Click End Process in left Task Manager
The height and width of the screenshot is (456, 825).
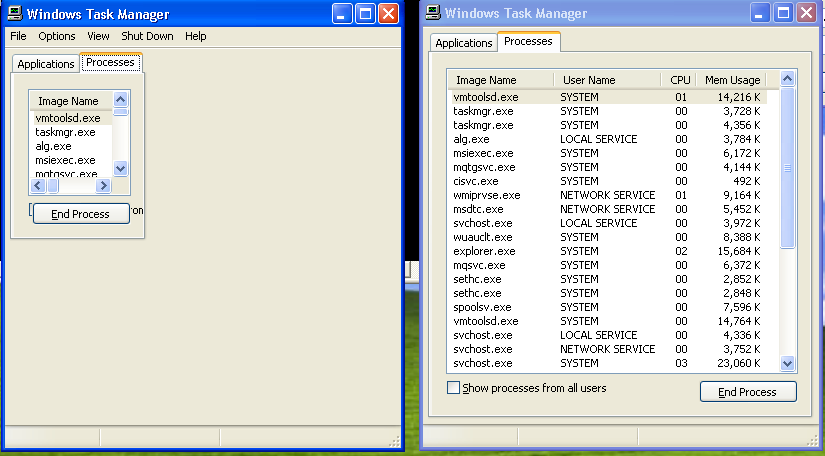[81, 214]
